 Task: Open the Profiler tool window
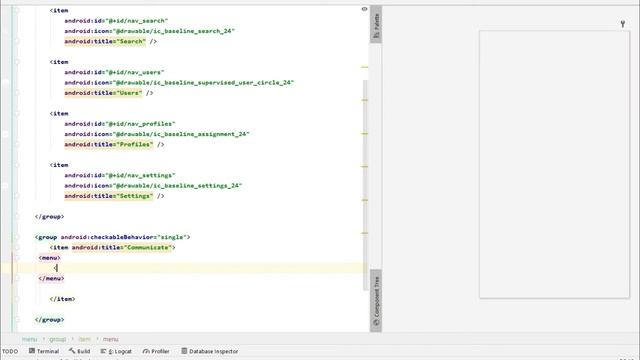156,351
